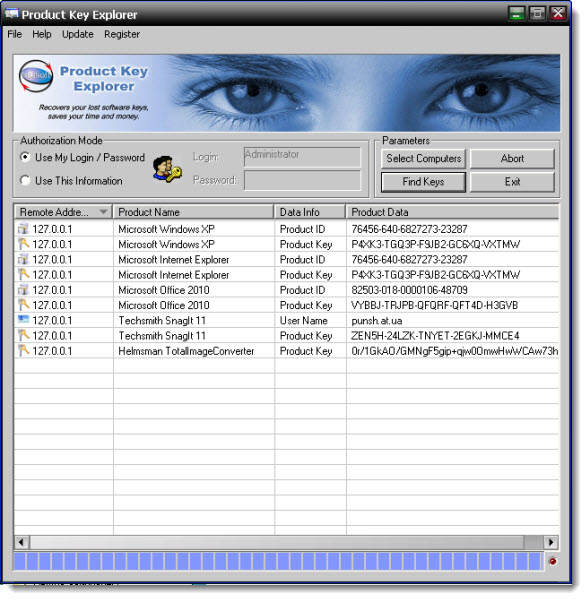This screenshot has height=600, width=587.
Task: Click the icon of Windows XP Product ID row
Action: pyautogui.click(x=23, y=229)
